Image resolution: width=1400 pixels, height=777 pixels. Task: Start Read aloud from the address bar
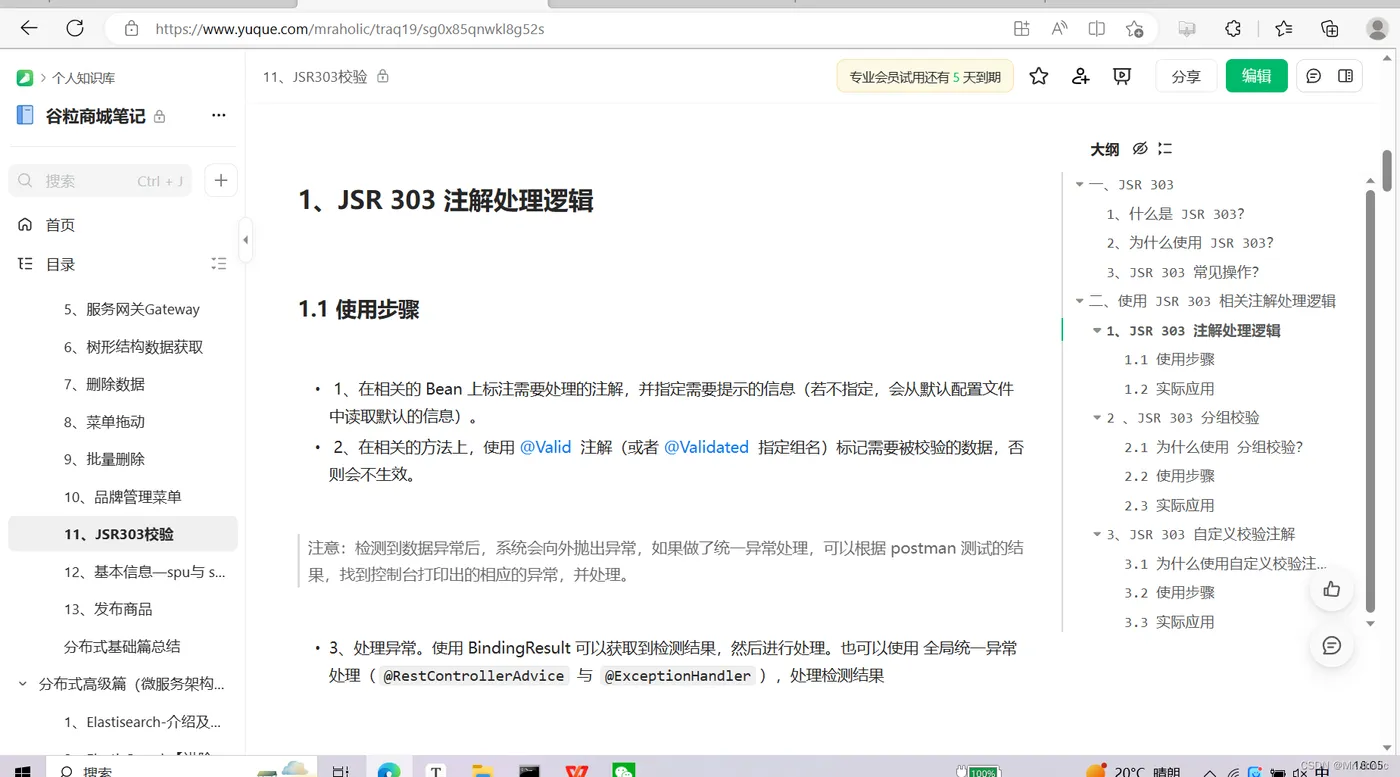coord(1059,29)
